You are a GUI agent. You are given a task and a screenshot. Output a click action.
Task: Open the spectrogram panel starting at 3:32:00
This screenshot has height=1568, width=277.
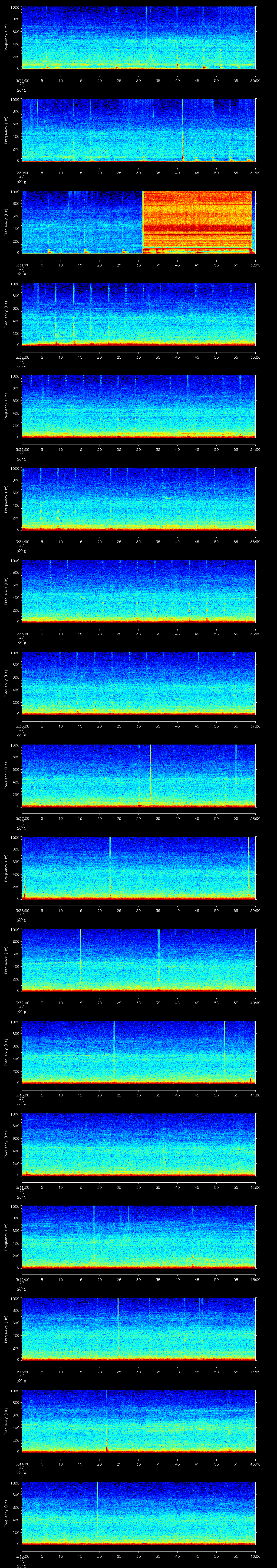point(139,314)
